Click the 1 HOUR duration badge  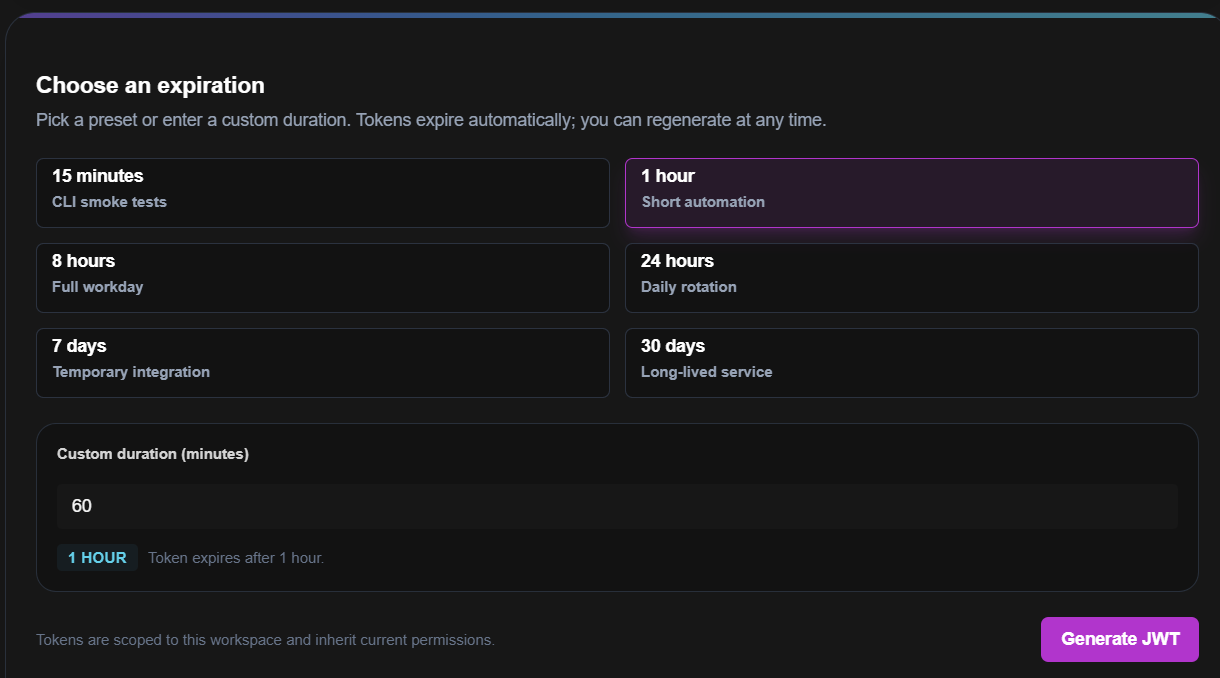click(97, 558)
